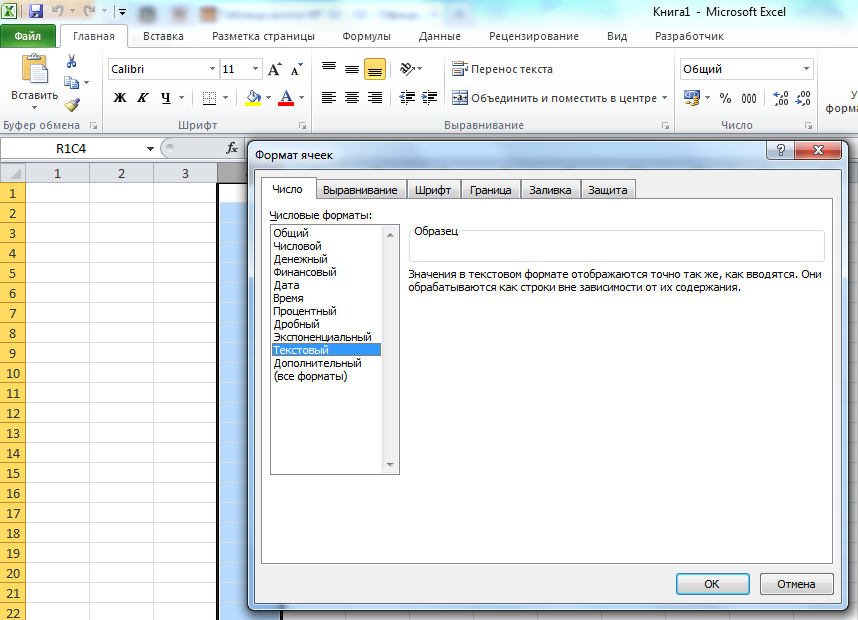Click the Borders icon
The height and width of the screenshot is (620, 858).
[209, 98]
